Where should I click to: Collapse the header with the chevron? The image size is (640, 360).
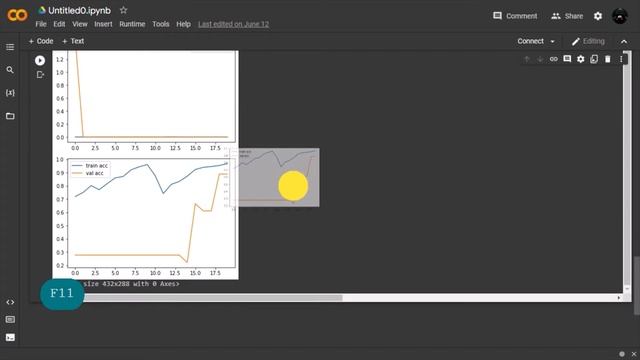pos(624,41)
